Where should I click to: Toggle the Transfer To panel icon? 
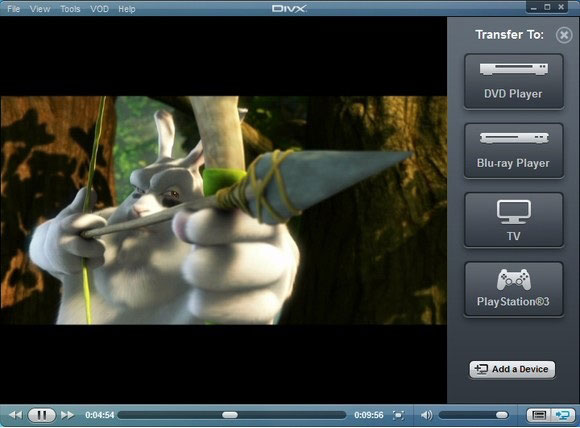pos(563,415)
